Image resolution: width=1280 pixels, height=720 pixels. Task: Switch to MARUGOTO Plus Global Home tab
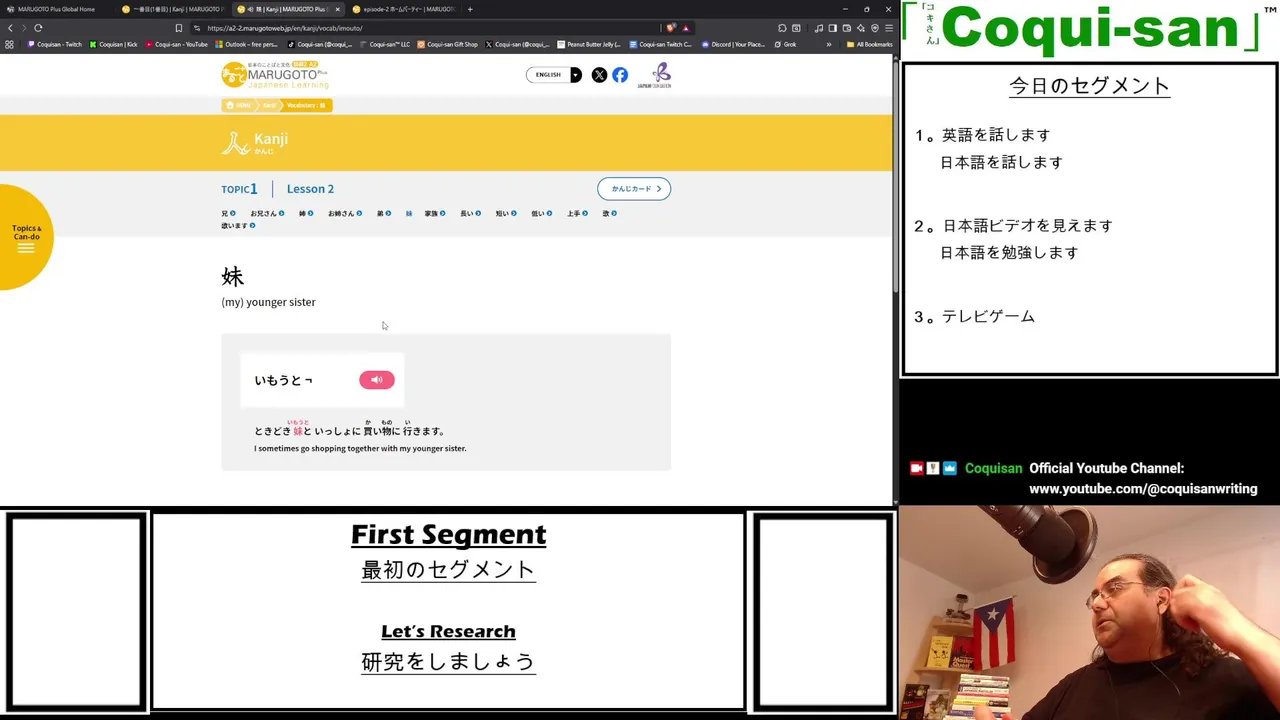pyautogui.click(x=58, y=9)
